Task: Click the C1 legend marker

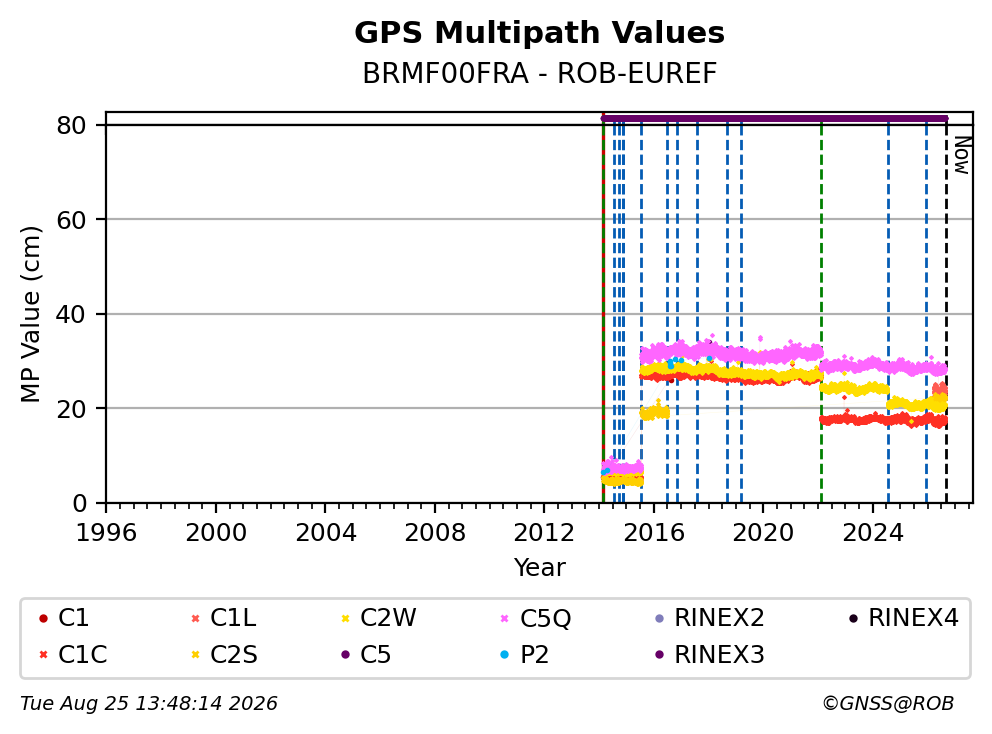Action: pyautogui.click(x=43, y=618)
